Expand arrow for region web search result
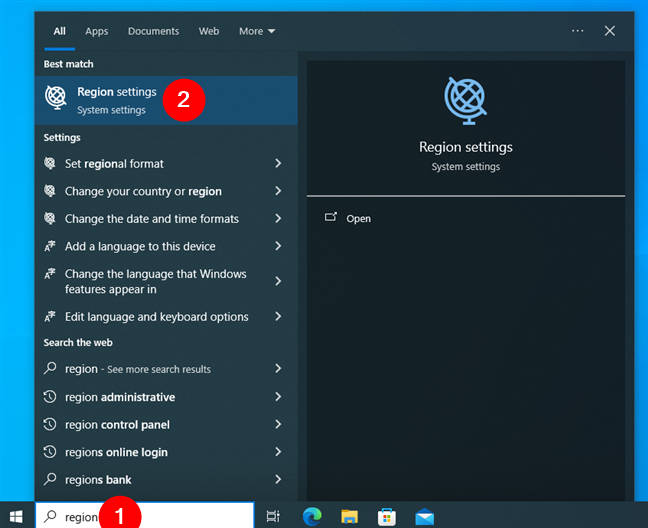Screen dimensions: 648x528 pos(278,369)
